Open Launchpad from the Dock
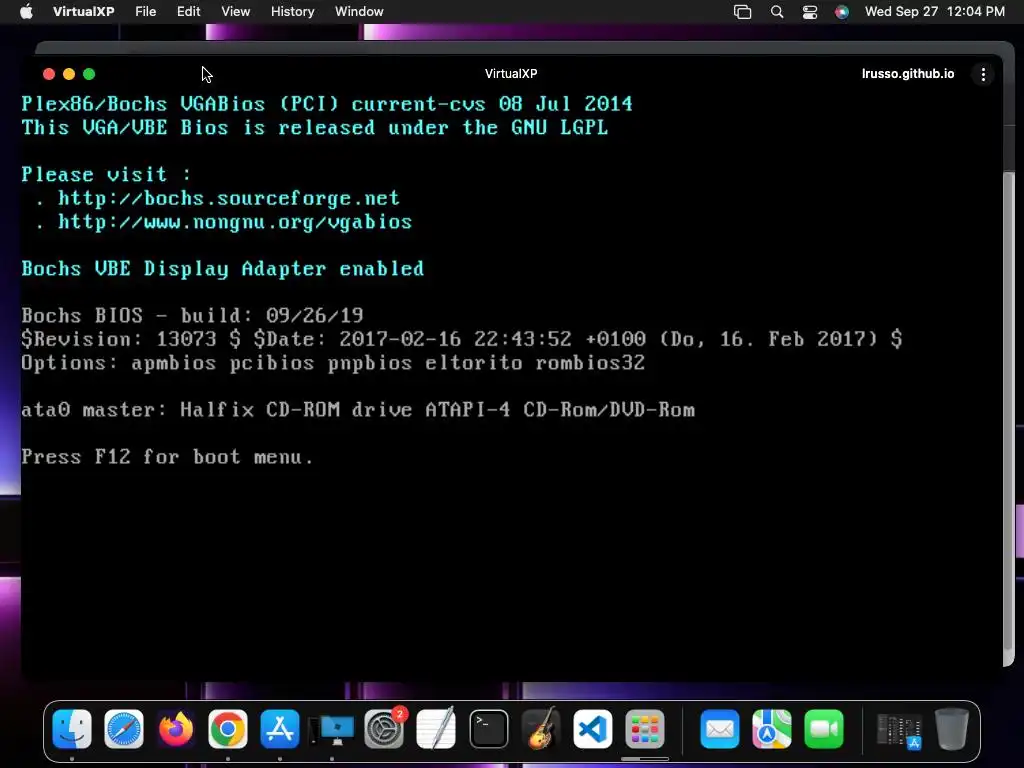Screen dimensions: 1024x768 645,729
